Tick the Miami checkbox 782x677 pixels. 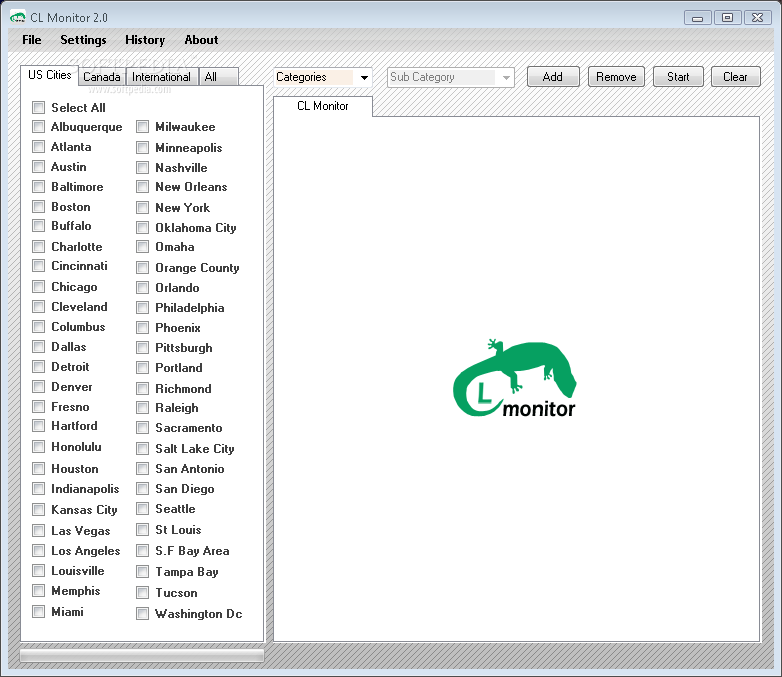click(38, 612)
